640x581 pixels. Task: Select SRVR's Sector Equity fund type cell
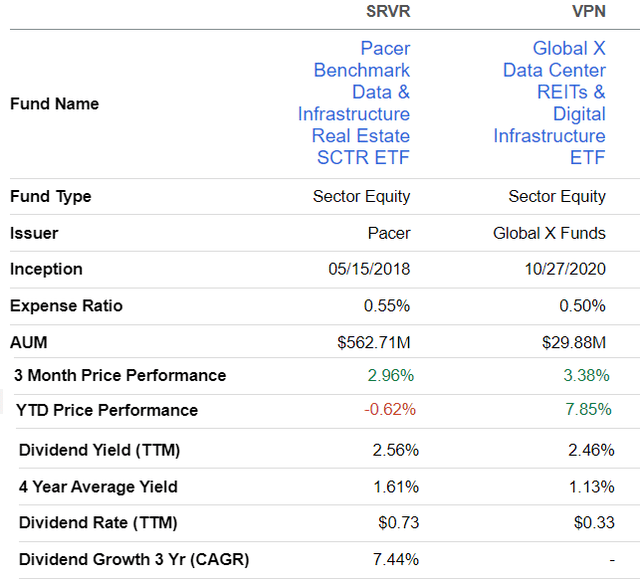361,196
